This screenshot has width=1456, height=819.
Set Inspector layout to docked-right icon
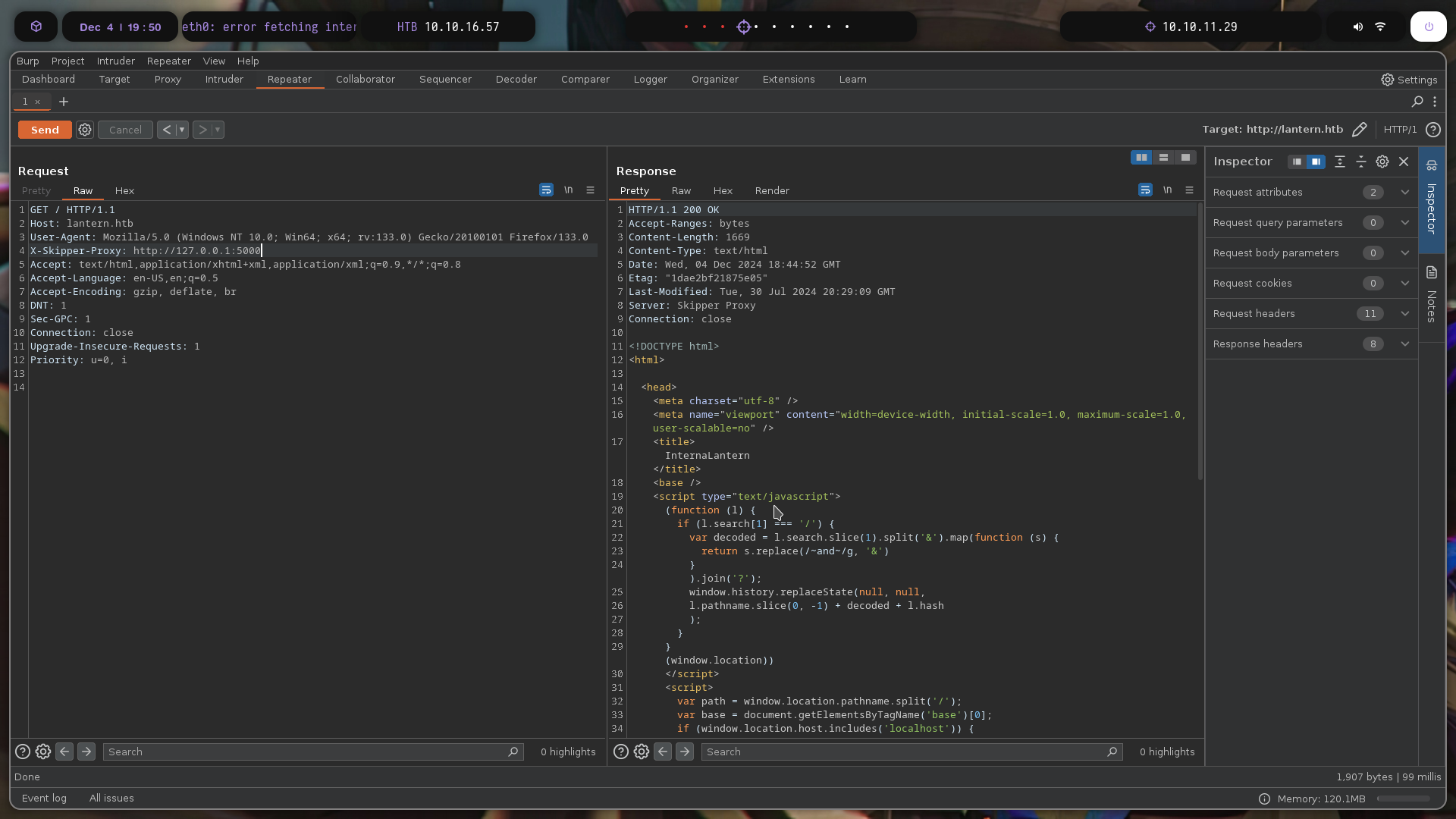[x=1316, y=162]
